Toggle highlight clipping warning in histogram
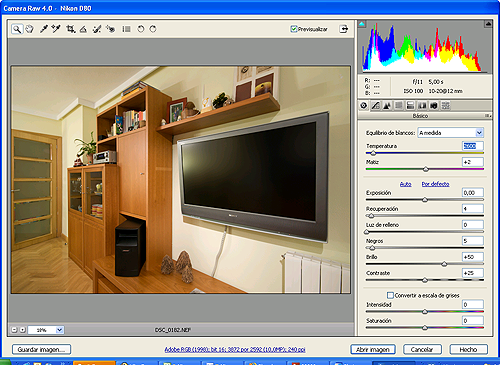The height and width of the screenshot is (365, 500). click(x=488, y=24)
